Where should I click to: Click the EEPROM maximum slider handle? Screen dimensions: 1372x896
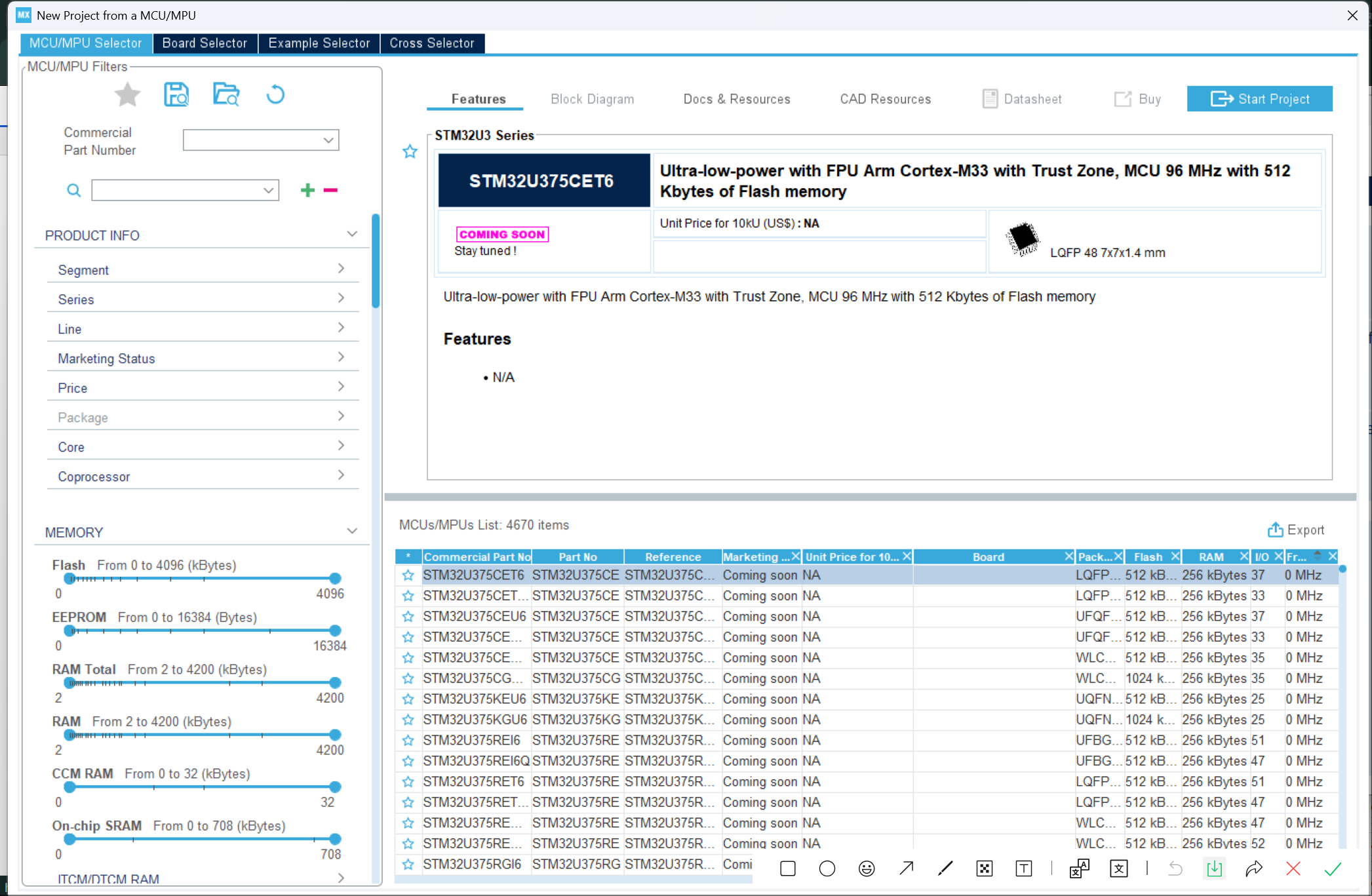coord(335,631)
